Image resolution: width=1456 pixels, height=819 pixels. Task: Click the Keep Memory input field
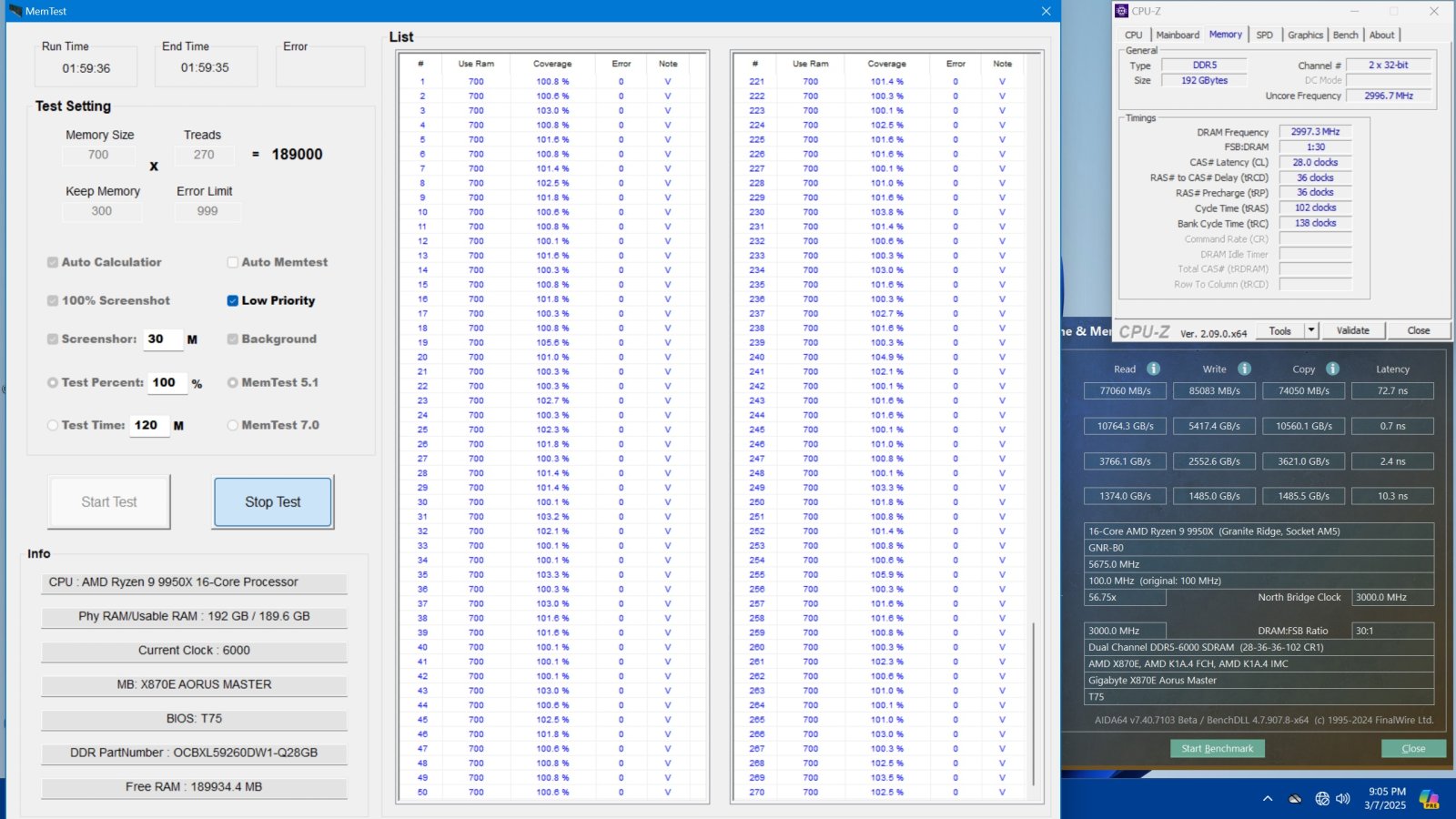click(x=102, y=211)
